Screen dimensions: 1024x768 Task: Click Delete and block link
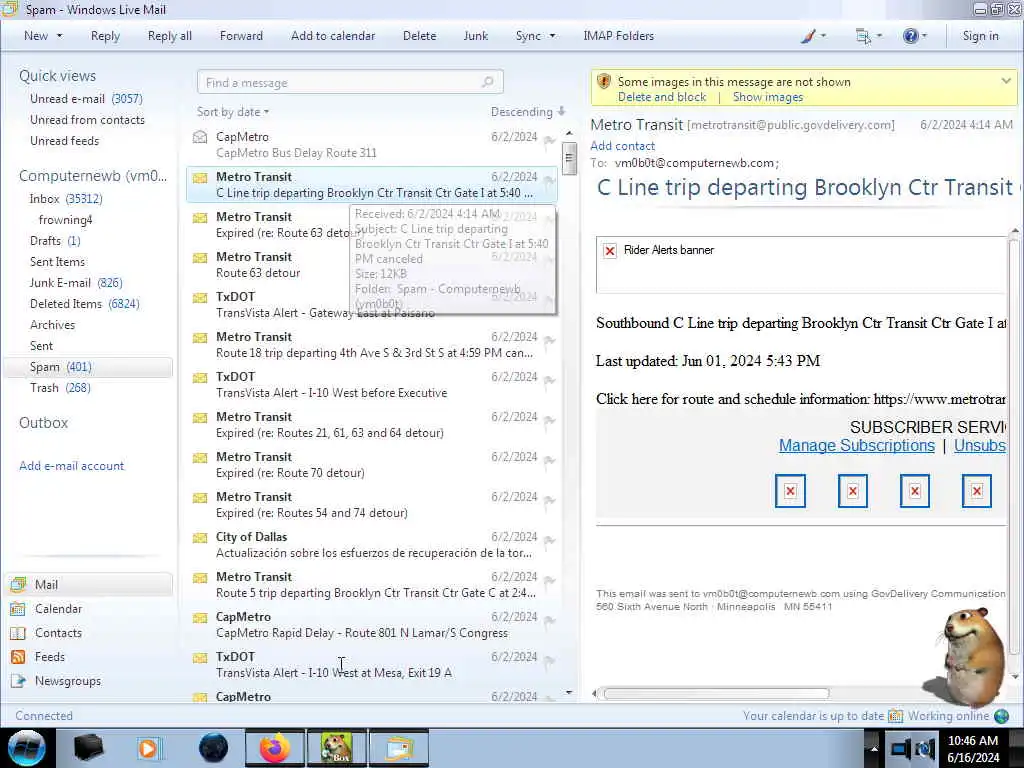[662, 97]
